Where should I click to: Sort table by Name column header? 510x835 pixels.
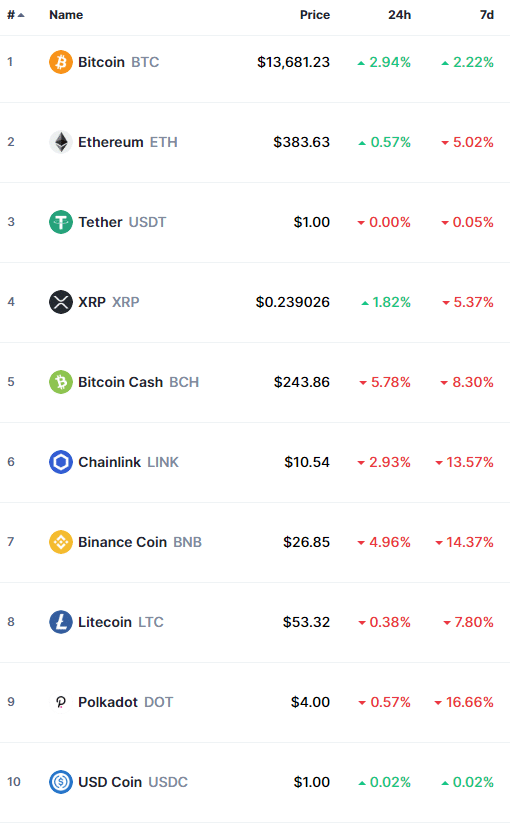point(66,15)
